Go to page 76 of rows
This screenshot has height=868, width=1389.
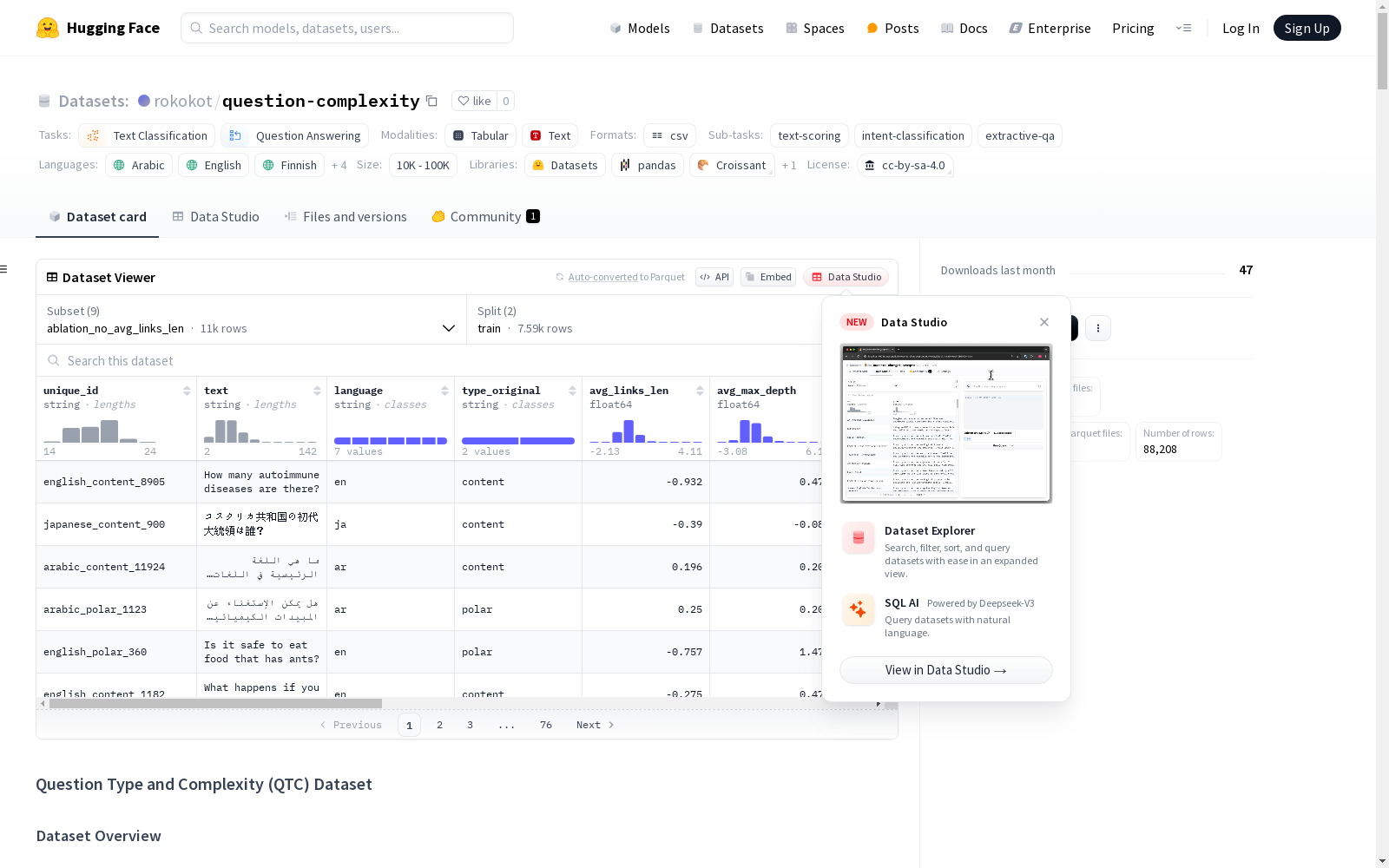click(x=546, y=725)
